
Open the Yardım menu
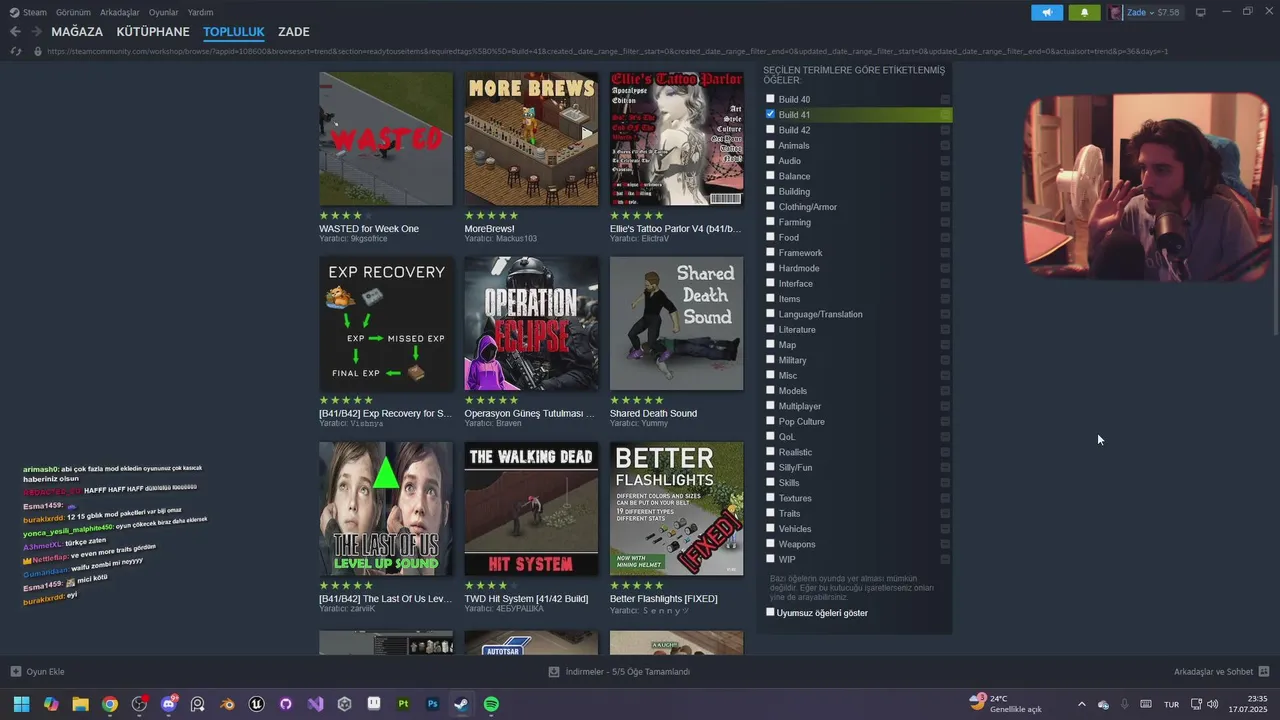click(x=200, y=12)
